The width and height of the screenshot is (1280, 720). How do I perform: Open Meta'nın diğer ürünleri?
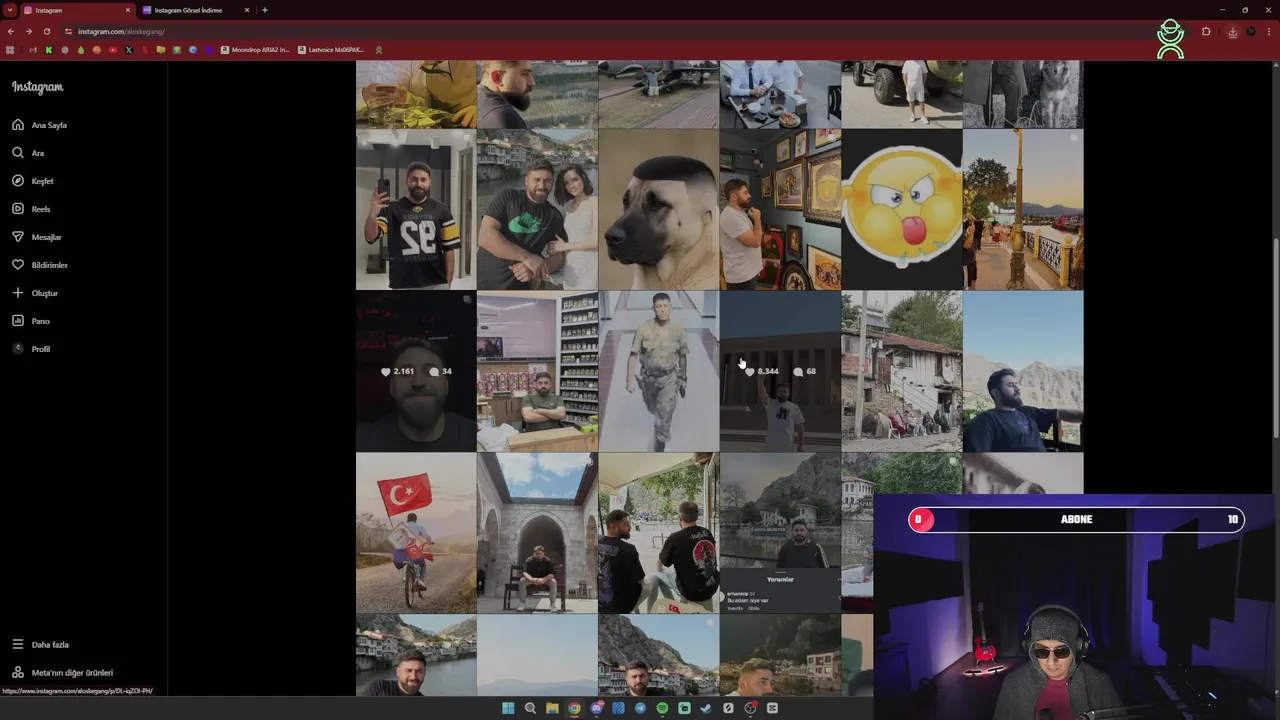pyautogui.click(x=62, y=673)
